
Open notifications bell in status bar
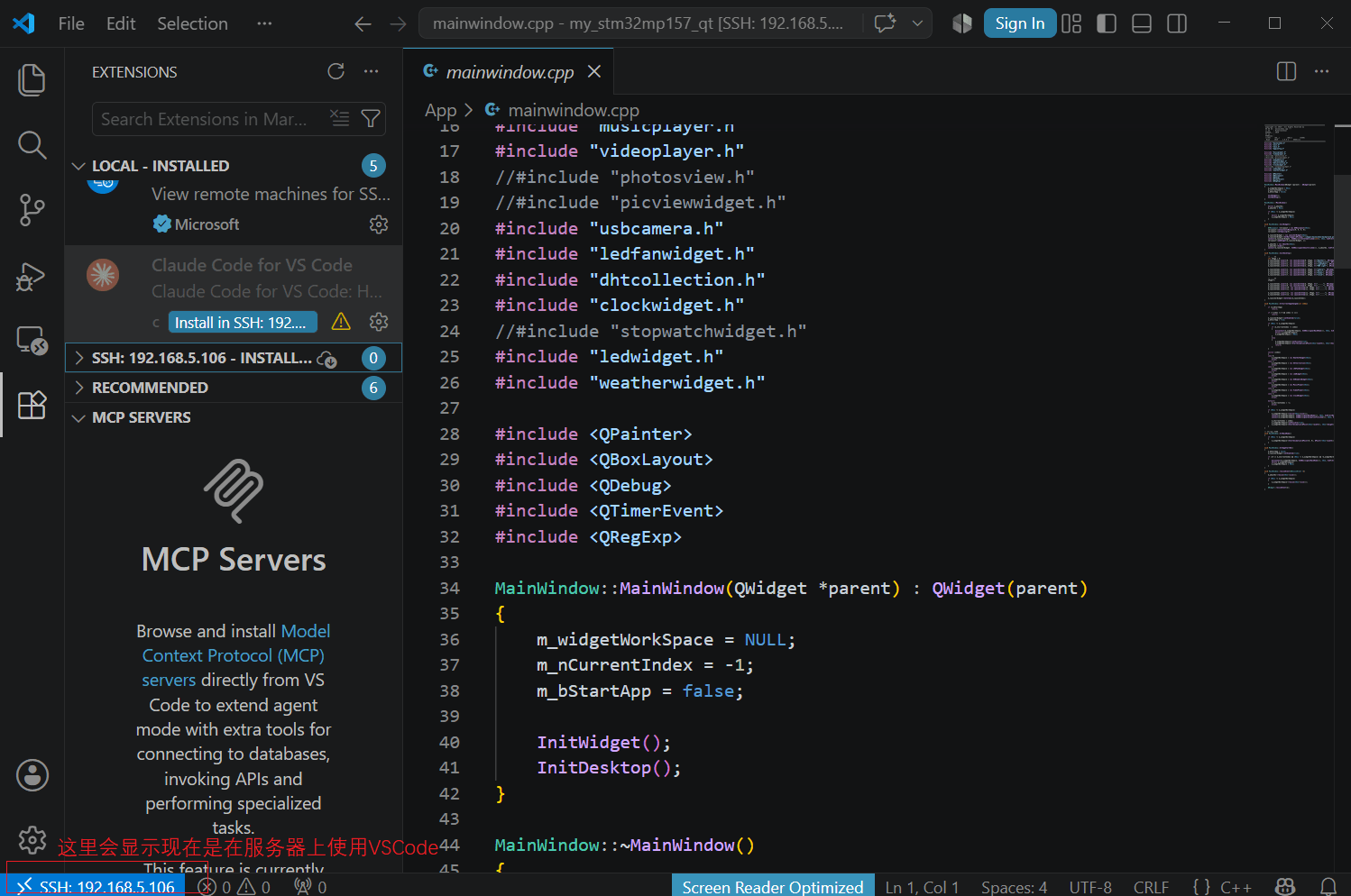click(x=1328, y=887)
